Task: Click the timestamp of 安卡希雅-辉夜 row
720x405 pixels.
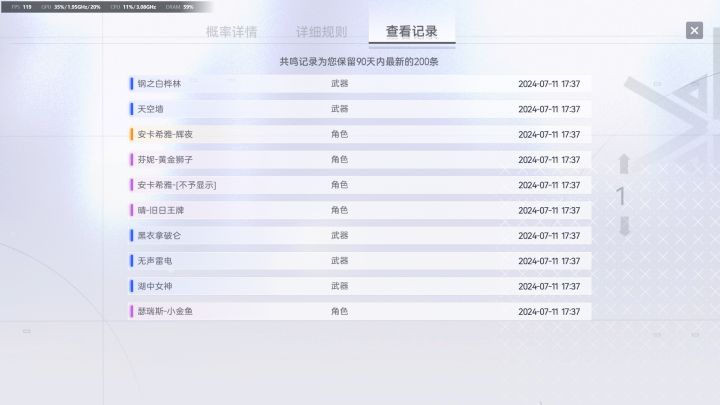Action: coord(549,135)
